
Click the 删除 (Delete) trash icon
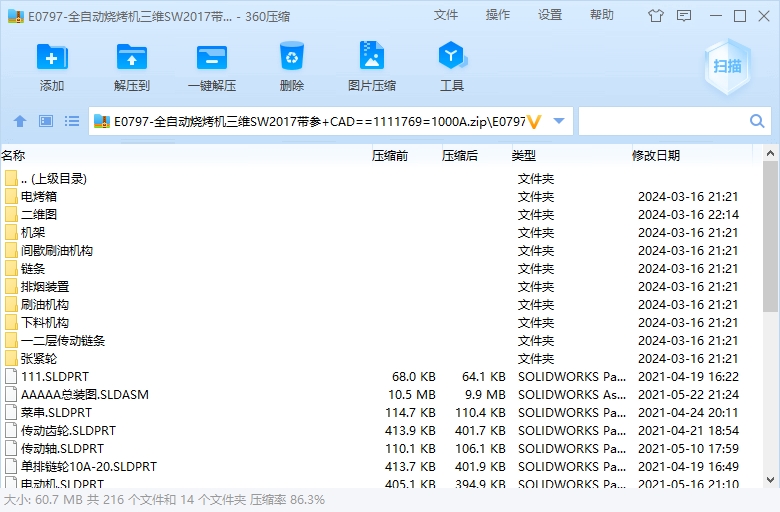coord(292,56)
